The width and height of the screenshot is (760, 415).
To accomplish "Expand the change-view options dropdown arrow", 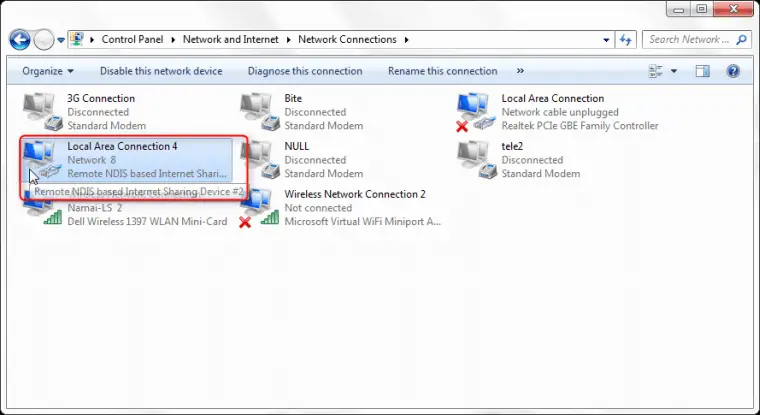I will pyautogui.click(x=674, y=71).
